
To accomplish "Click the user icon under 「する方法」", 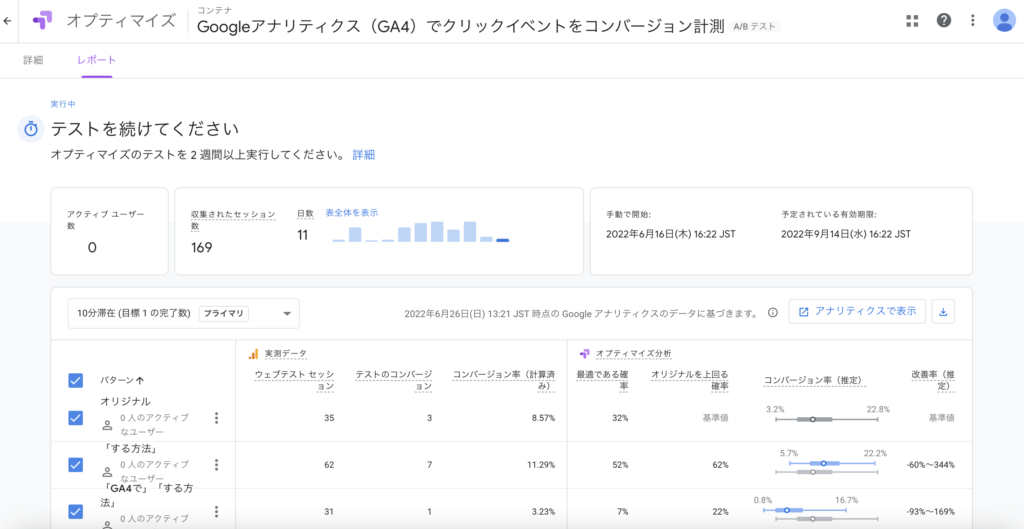I will point(107,472).
